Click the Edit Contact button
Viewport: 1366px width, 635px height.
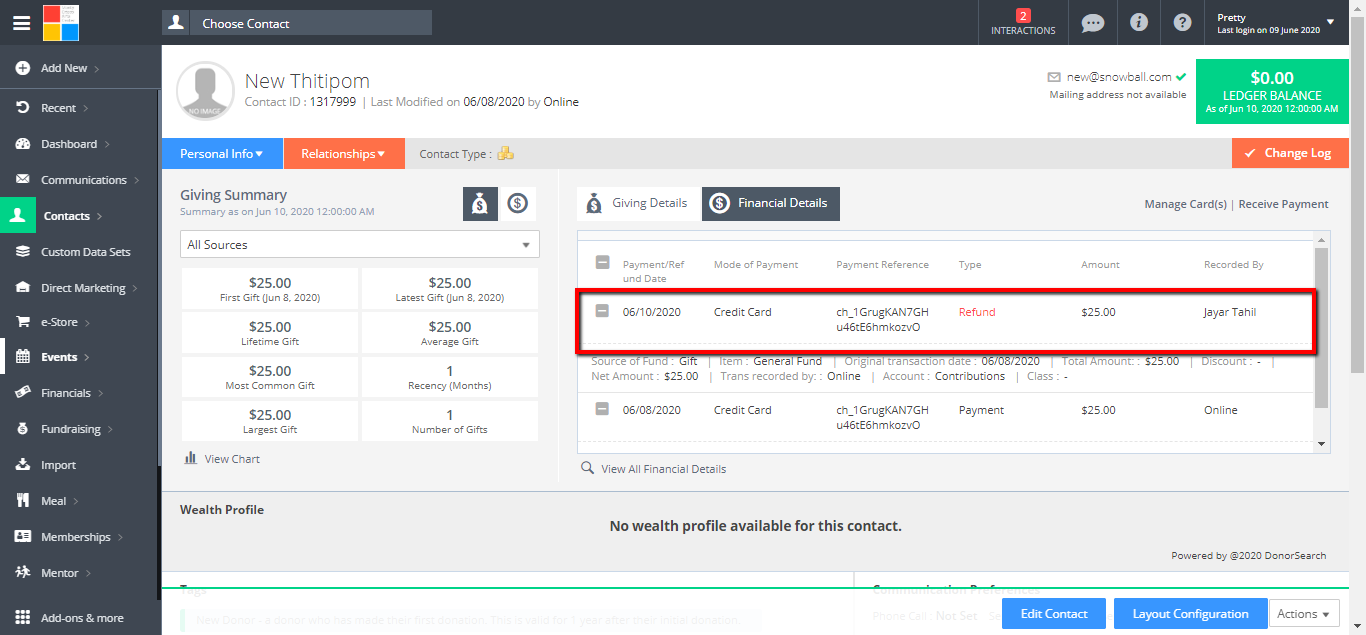(x=1053, y=614)
